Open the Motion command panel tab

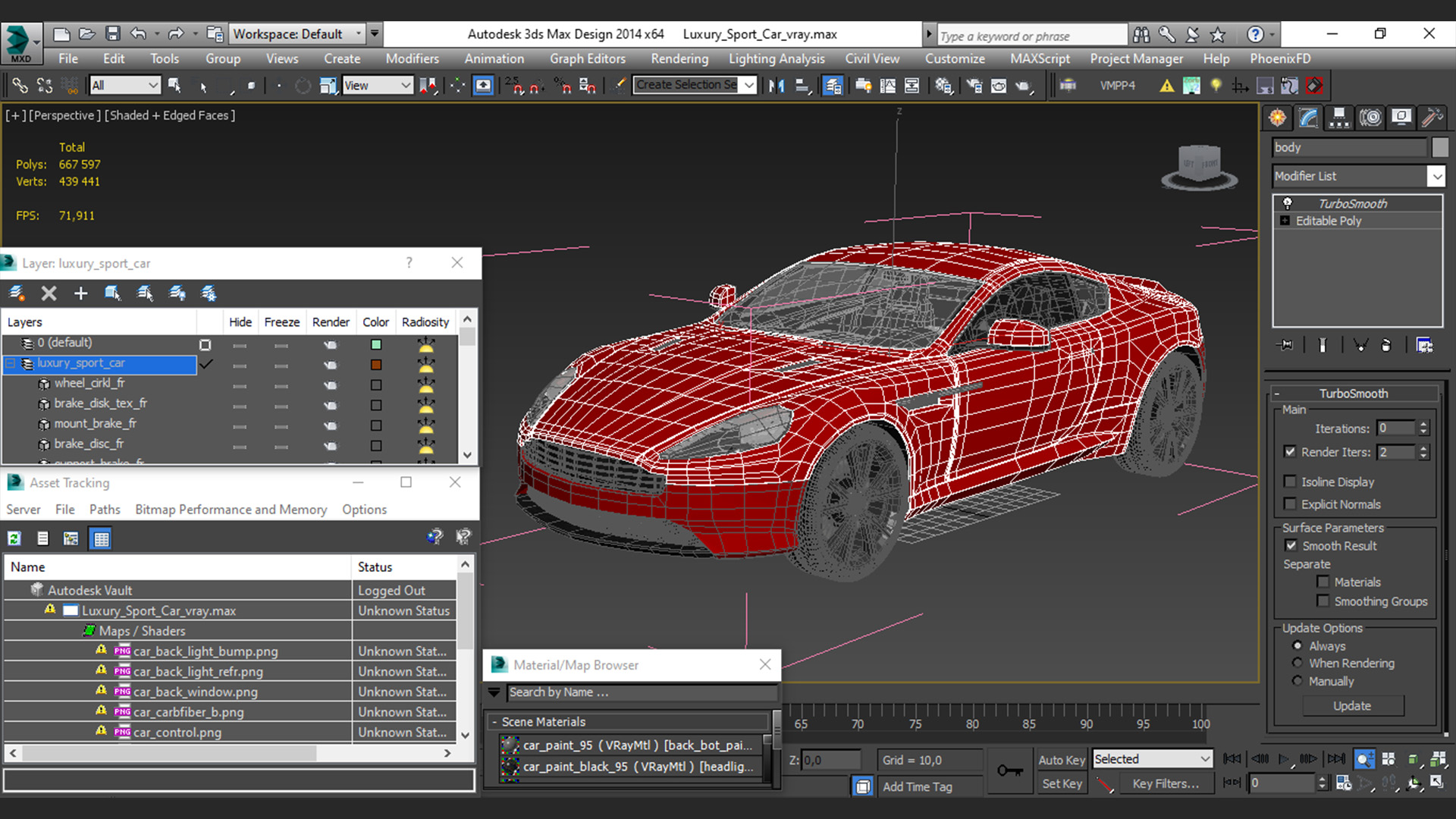(x=1370, y=118)
